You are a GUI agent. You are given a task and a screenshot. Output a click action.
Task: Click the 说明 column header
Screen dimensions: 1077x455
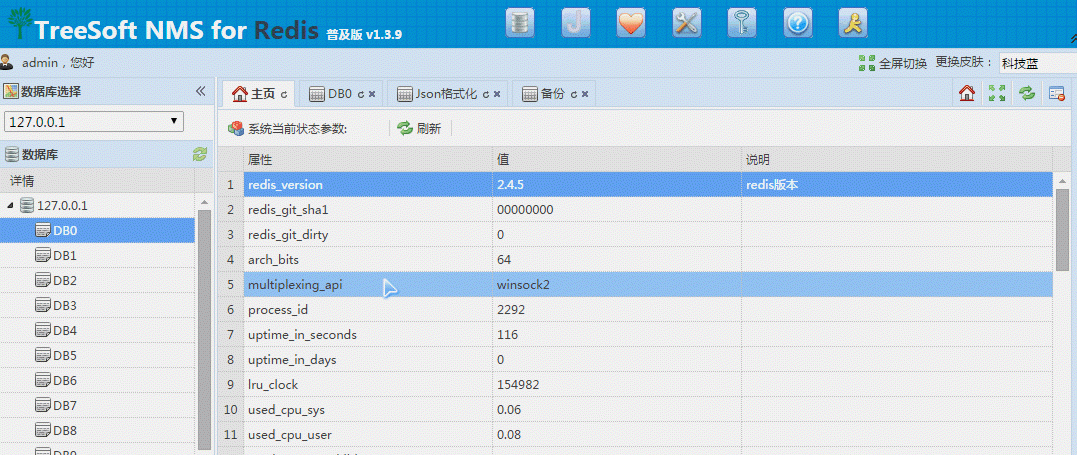tap(897, 159)
